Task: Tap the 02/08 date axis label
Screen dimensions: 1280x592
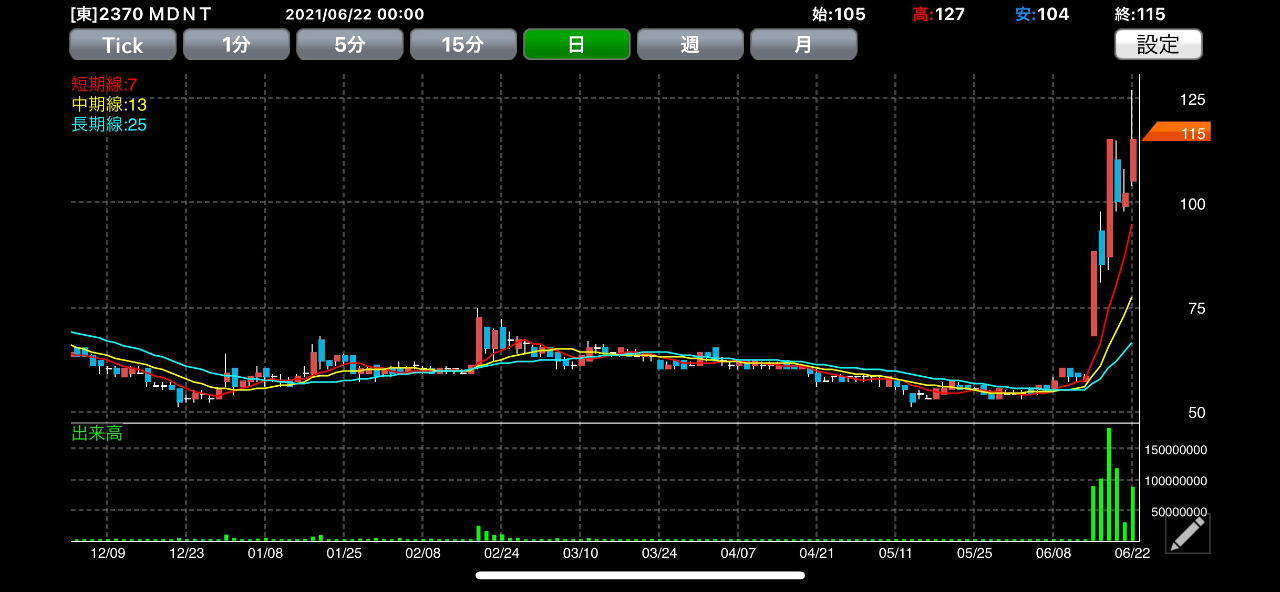Action: point(423,553)
